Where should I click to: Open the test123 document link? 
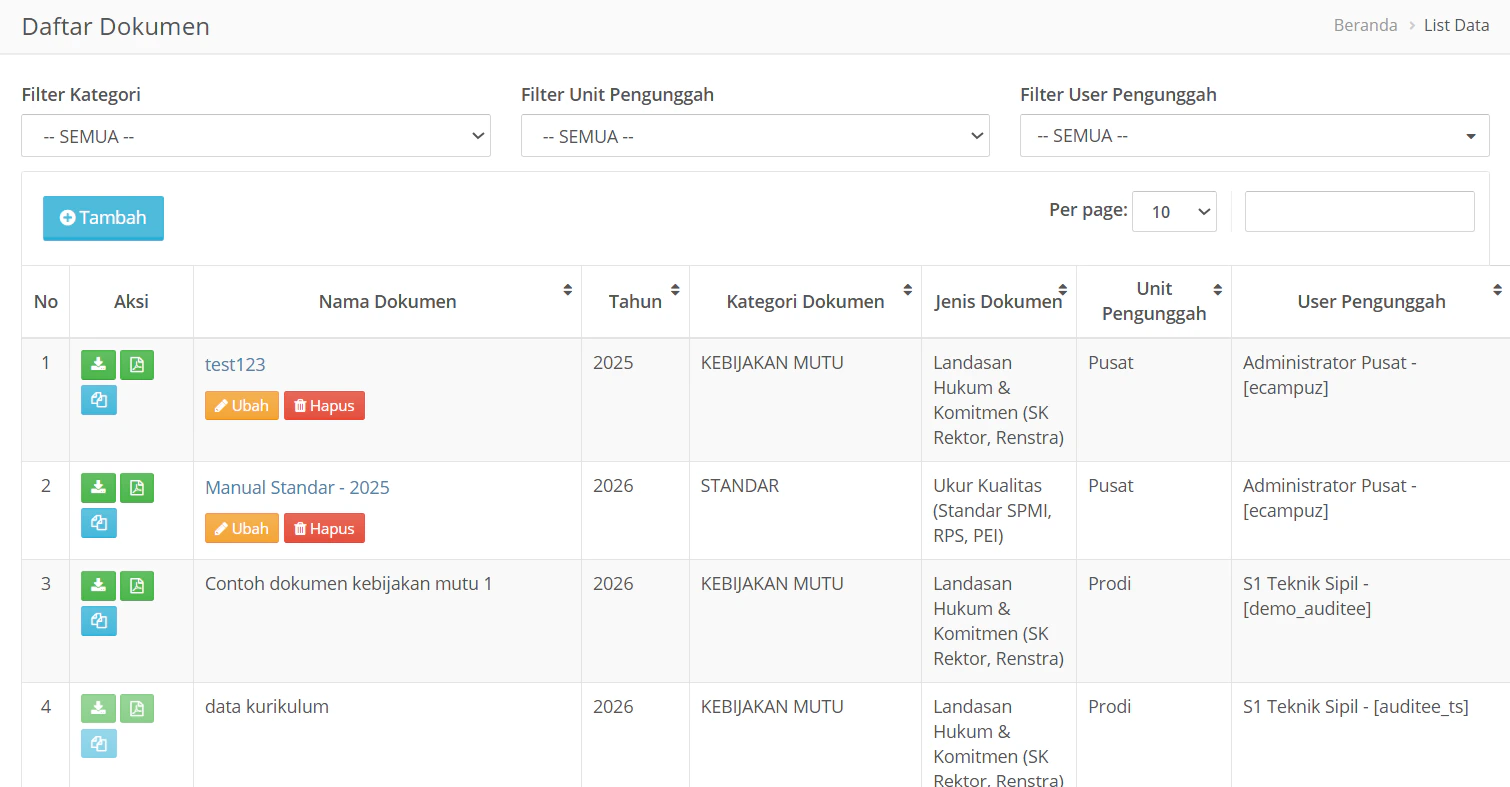coord(234,364)
